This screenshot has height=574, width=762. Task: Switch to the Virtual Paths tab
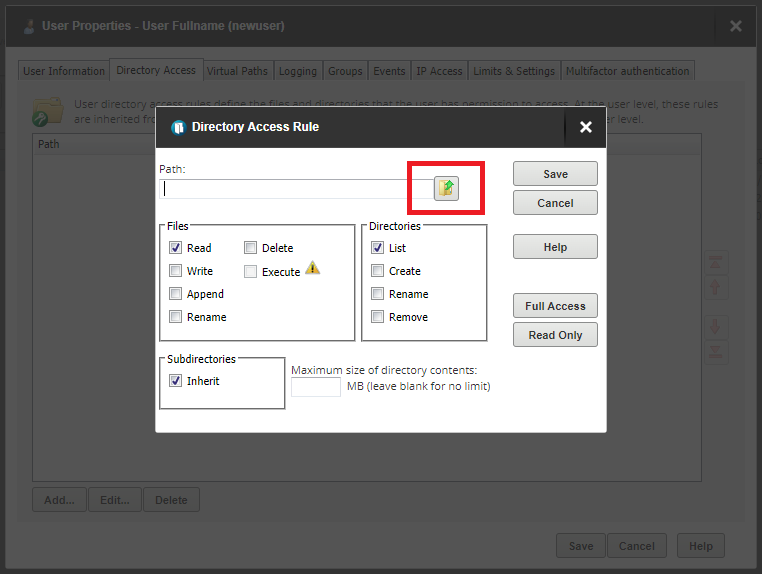(x=237, y=71)
